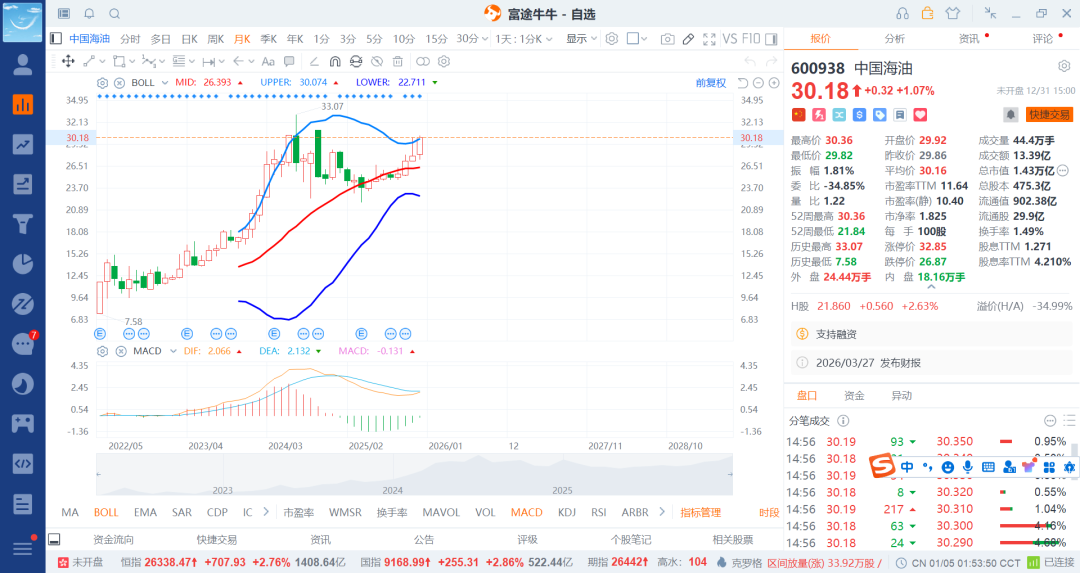
Task: Open the quotes bar-chart icon in sidebar
Action: click(23, 104)
